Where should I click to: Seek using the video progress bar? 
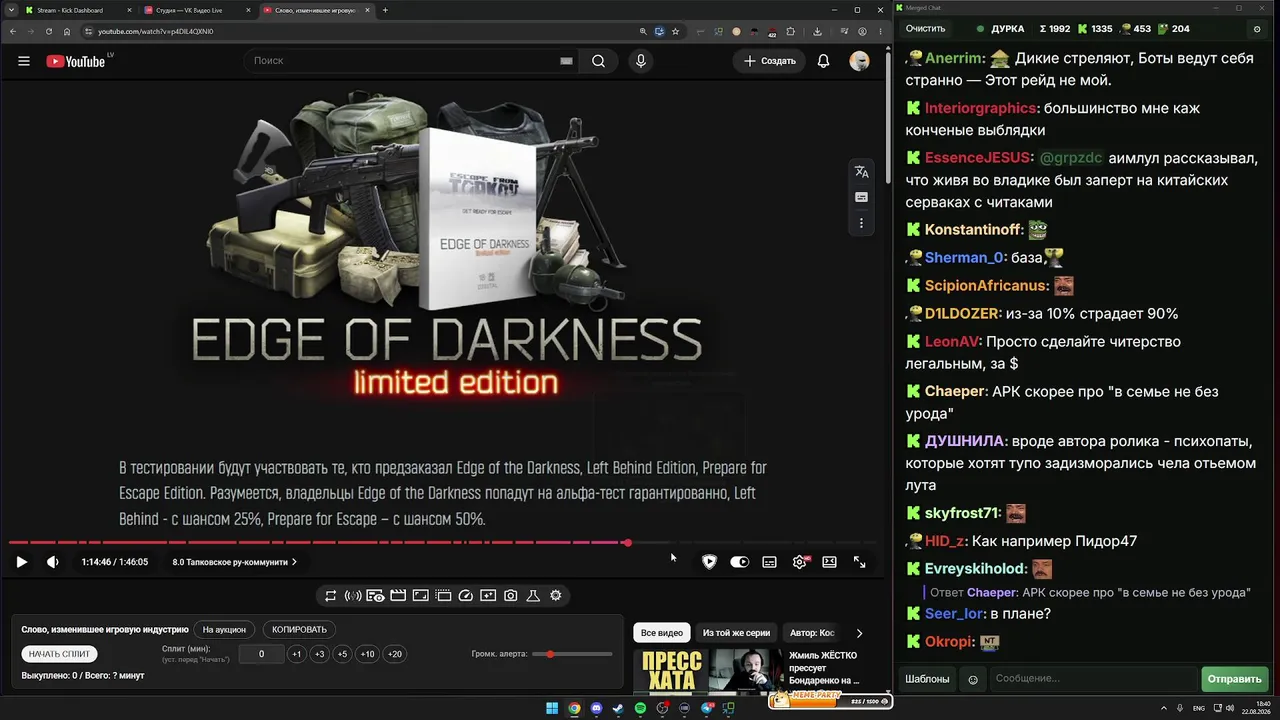point(445,543)
